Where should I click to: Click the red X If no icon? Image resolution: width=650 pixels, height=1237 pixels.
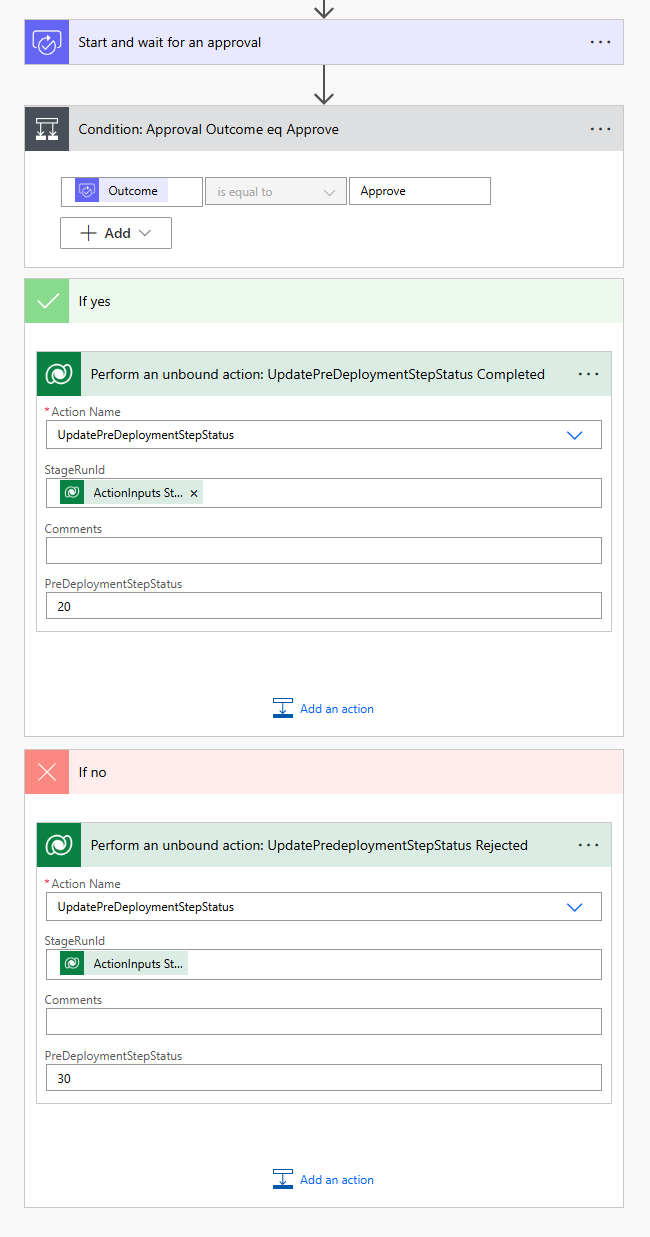pos(47,772)
